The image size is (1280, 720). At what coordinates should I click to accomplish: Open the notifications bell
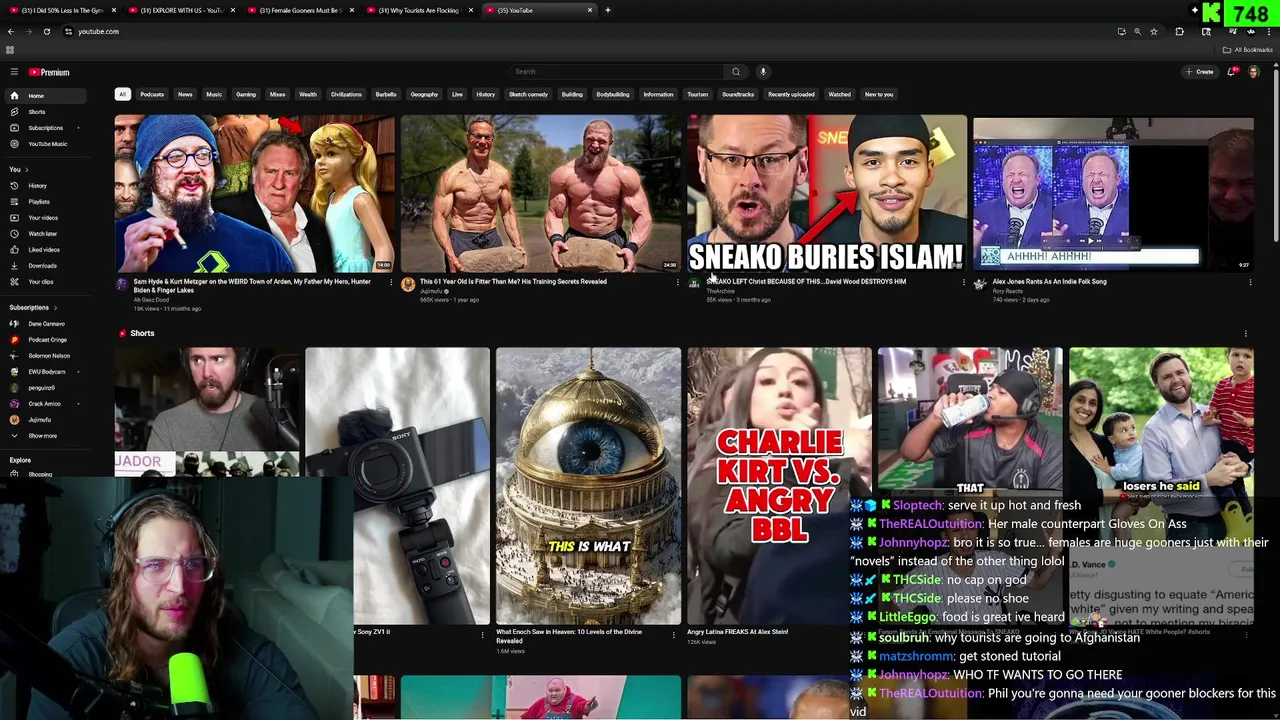(1233, 72)
